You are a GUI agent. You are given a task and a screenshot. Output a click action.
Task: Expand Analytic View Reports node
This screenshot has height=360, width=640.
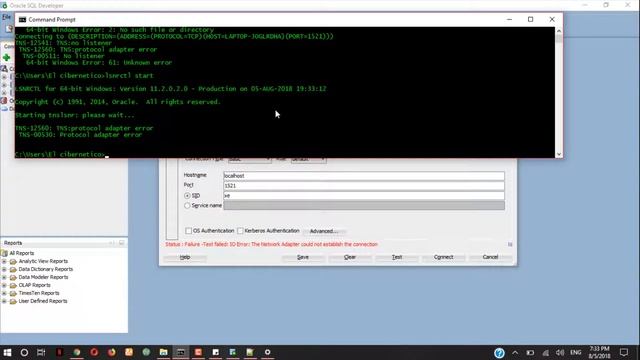tap(4, 261)
